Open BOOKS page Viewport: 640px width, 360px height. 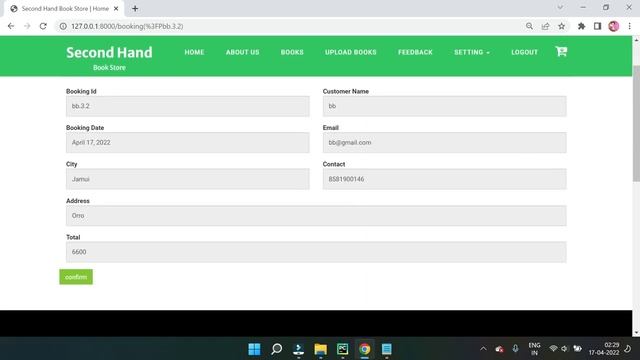coord(292,52)
